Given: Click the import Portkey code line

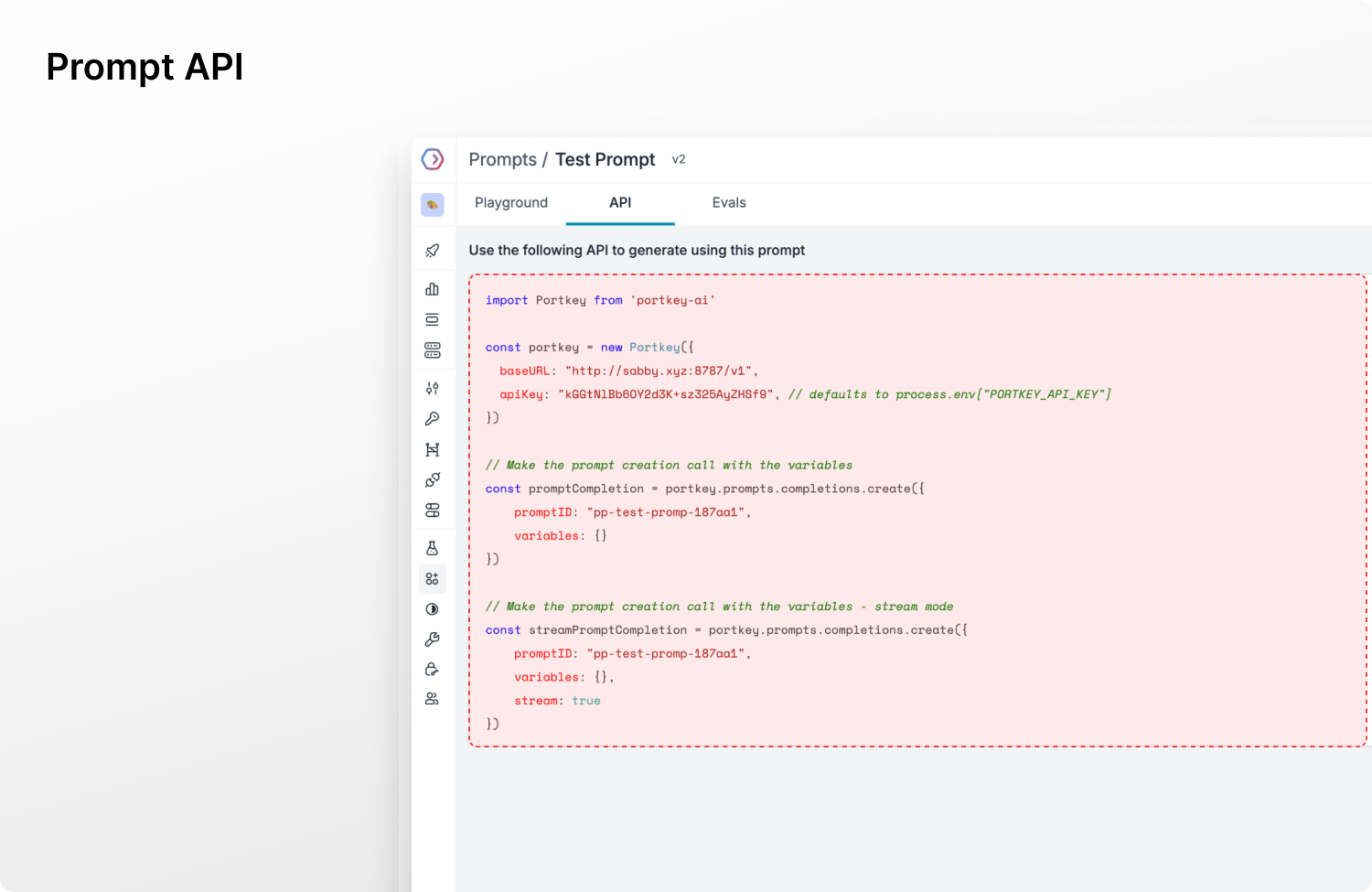Looking at the screenshot, I should [600, 300].
